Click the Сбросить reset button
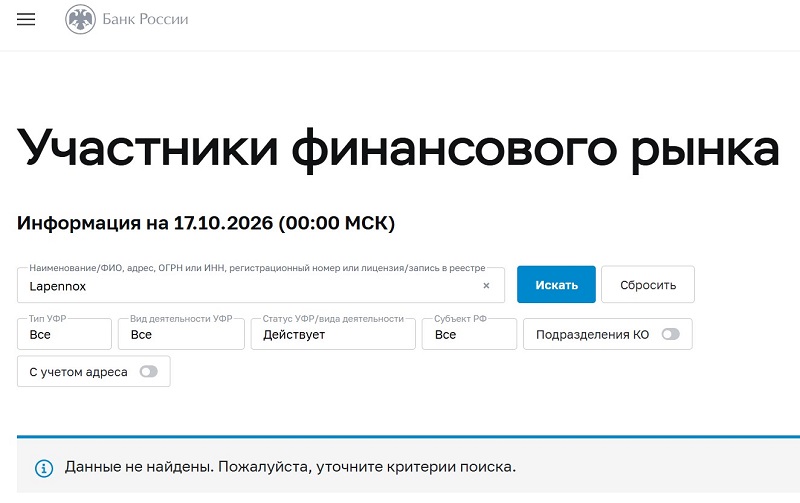 pos(648,284)
